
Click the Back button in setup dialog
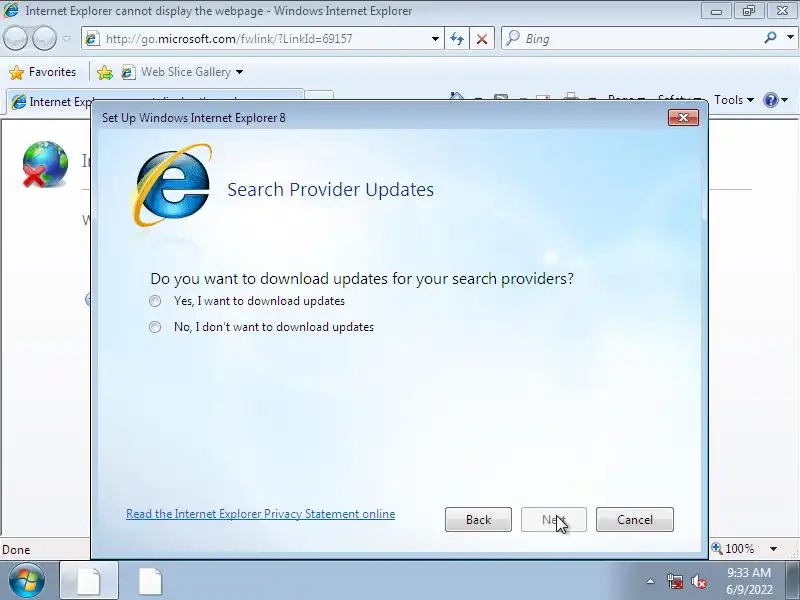point(478,519)
